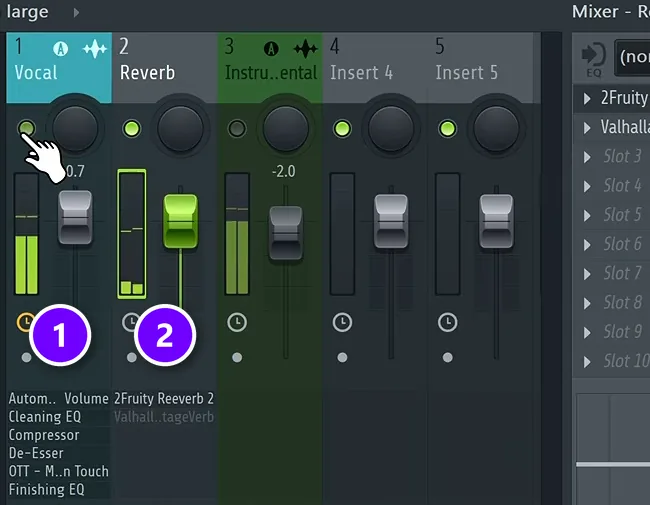Click the Vocal track automation A icon
650x505 pixels.
click(x=61, y=49)
